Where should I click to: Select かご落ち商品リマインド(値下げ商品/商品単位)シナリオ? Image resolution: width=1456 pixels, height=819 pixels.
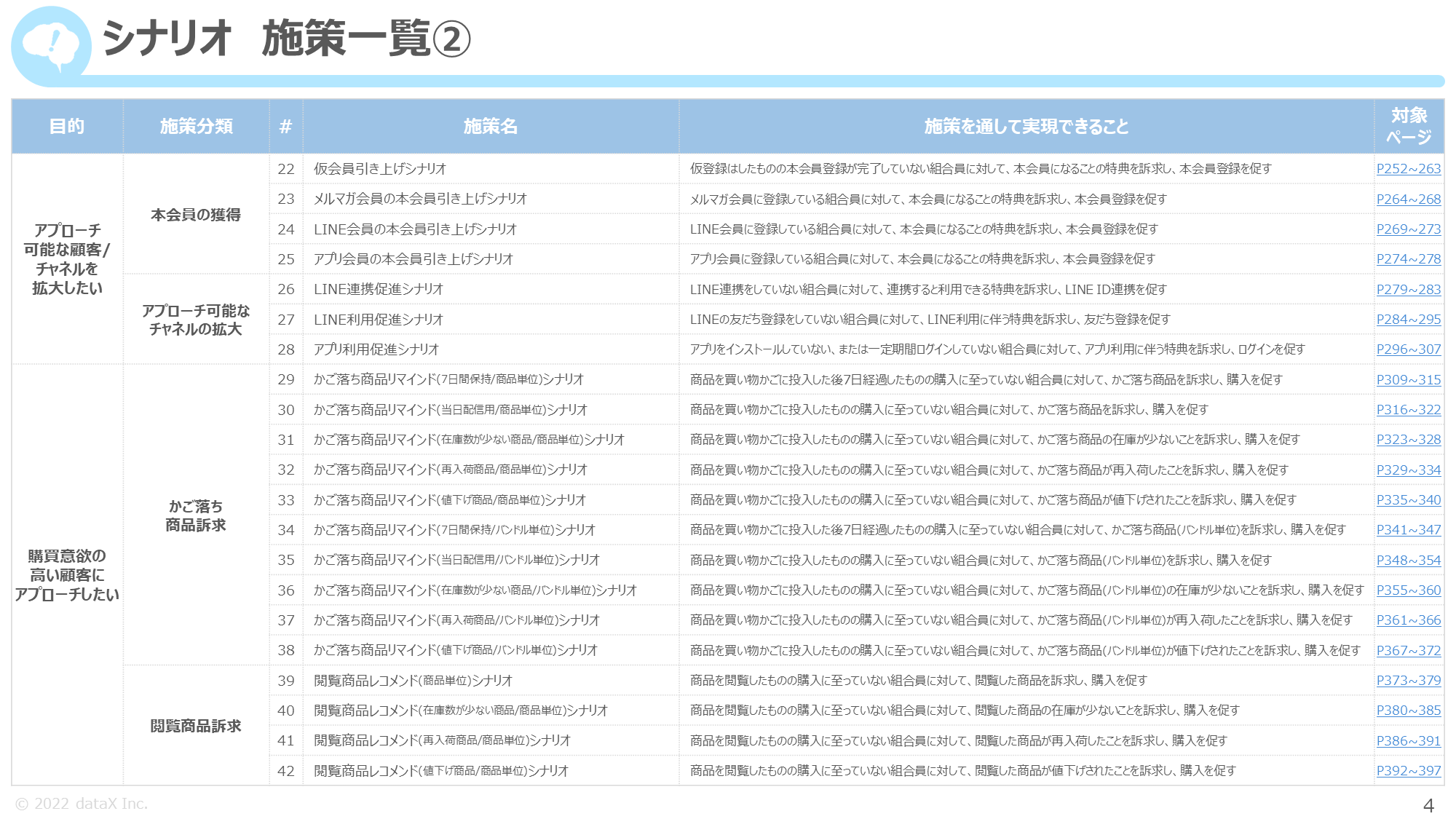point(450,500)
